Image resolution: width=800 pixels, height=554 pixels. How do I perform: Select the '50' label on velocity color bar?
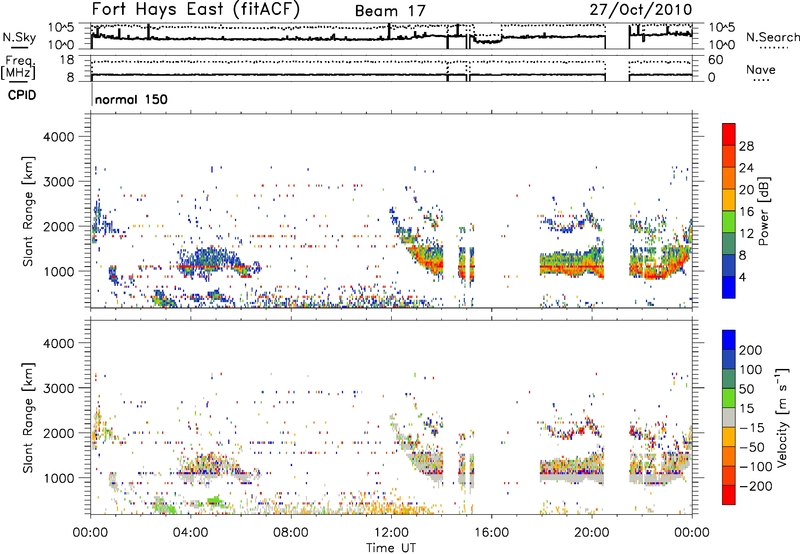746,389
